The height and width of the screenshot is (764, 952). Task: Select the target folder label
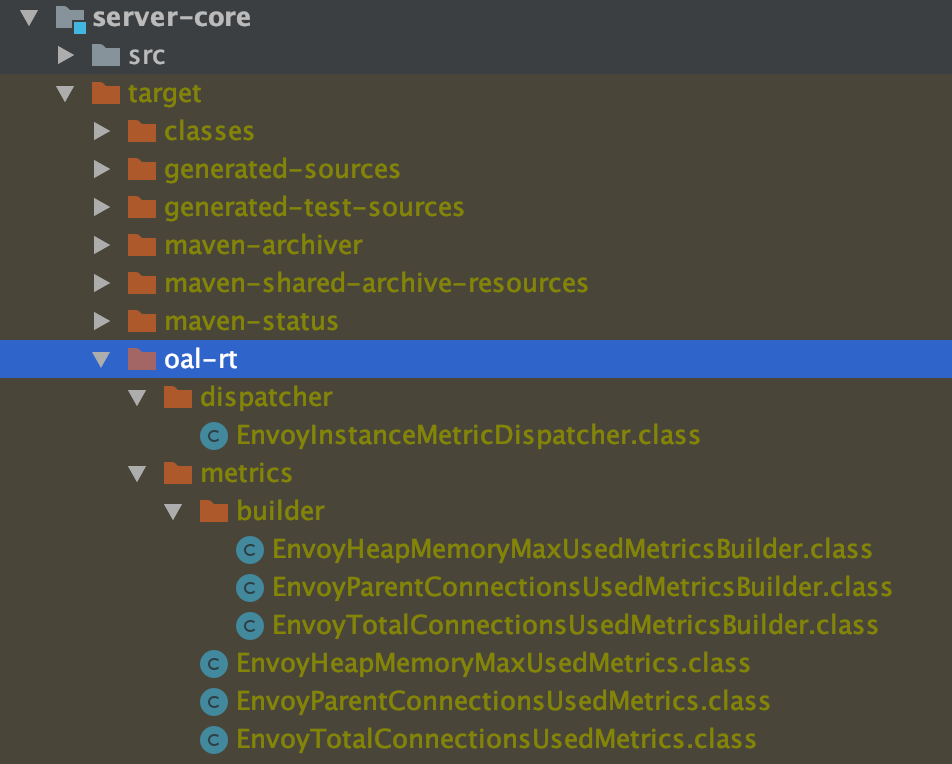165,94
